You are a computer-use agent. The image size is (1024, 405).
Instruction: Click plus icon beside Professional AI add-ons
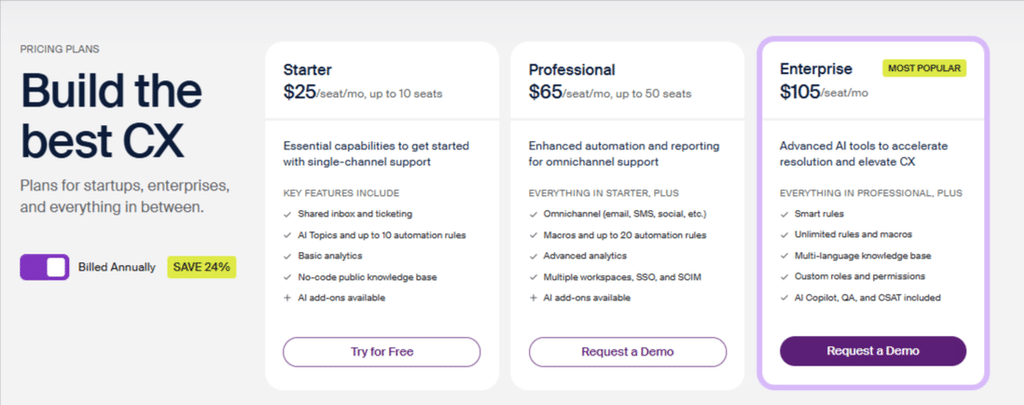tap(533, 297)
